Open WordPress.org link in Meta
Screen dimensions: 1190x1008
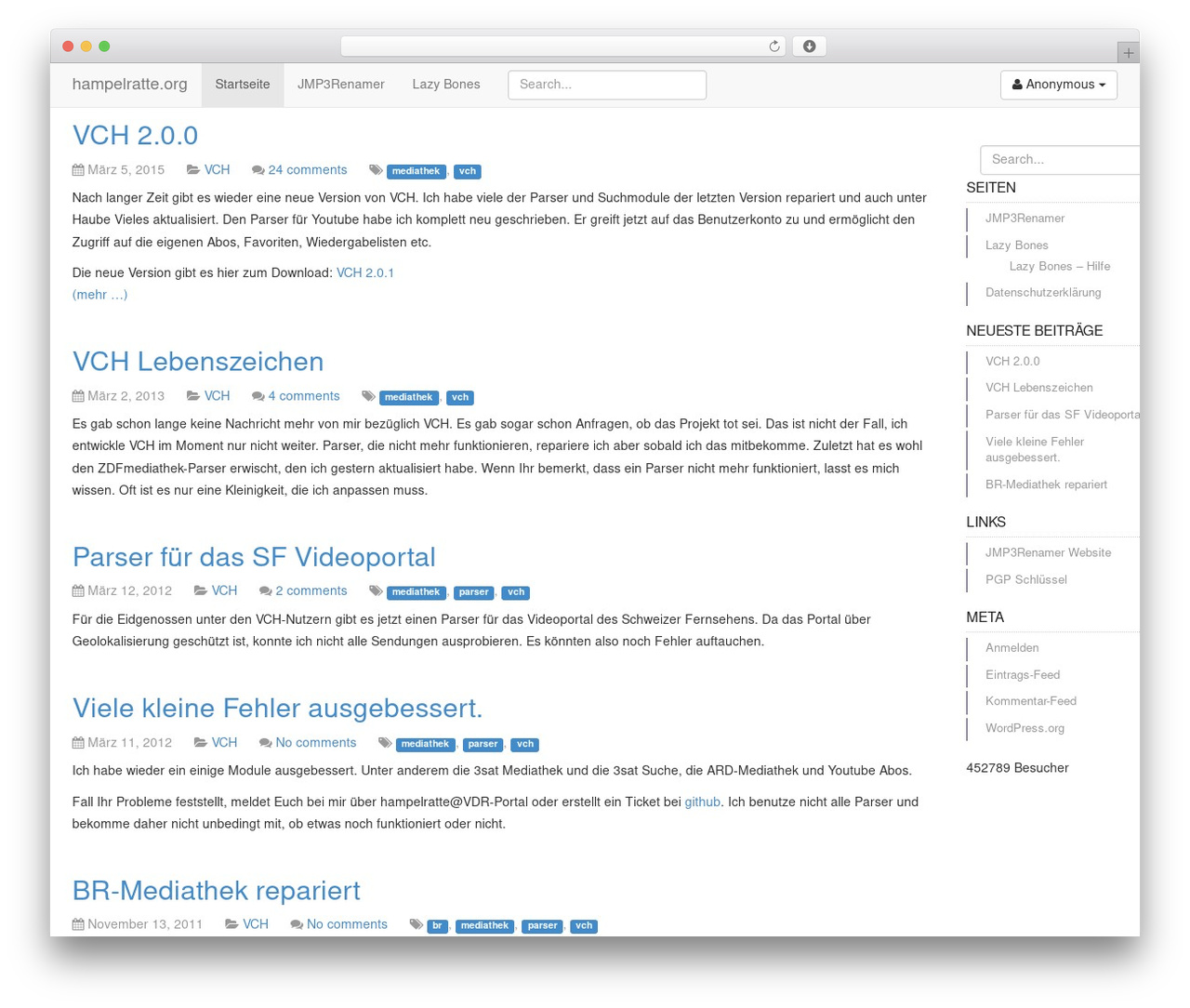[1025, 728]
